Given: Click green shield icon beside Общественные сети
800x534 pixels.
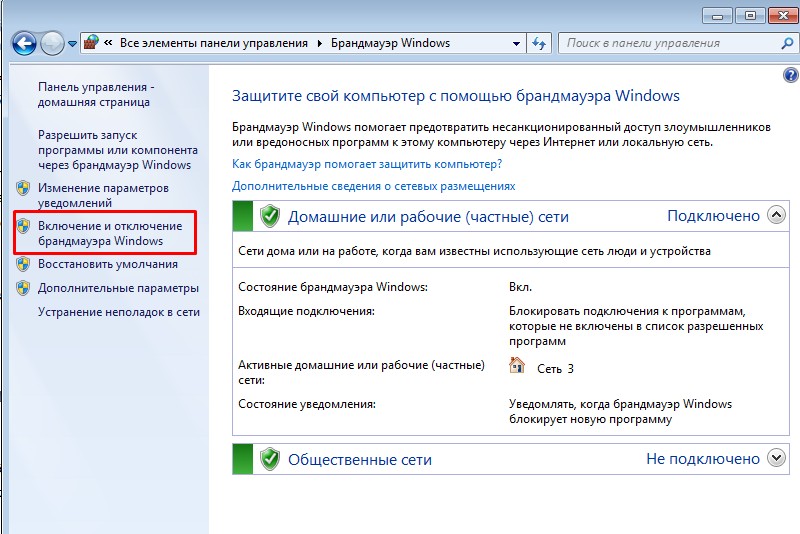Looking at the screenshot, I should (x=269, y=459).
